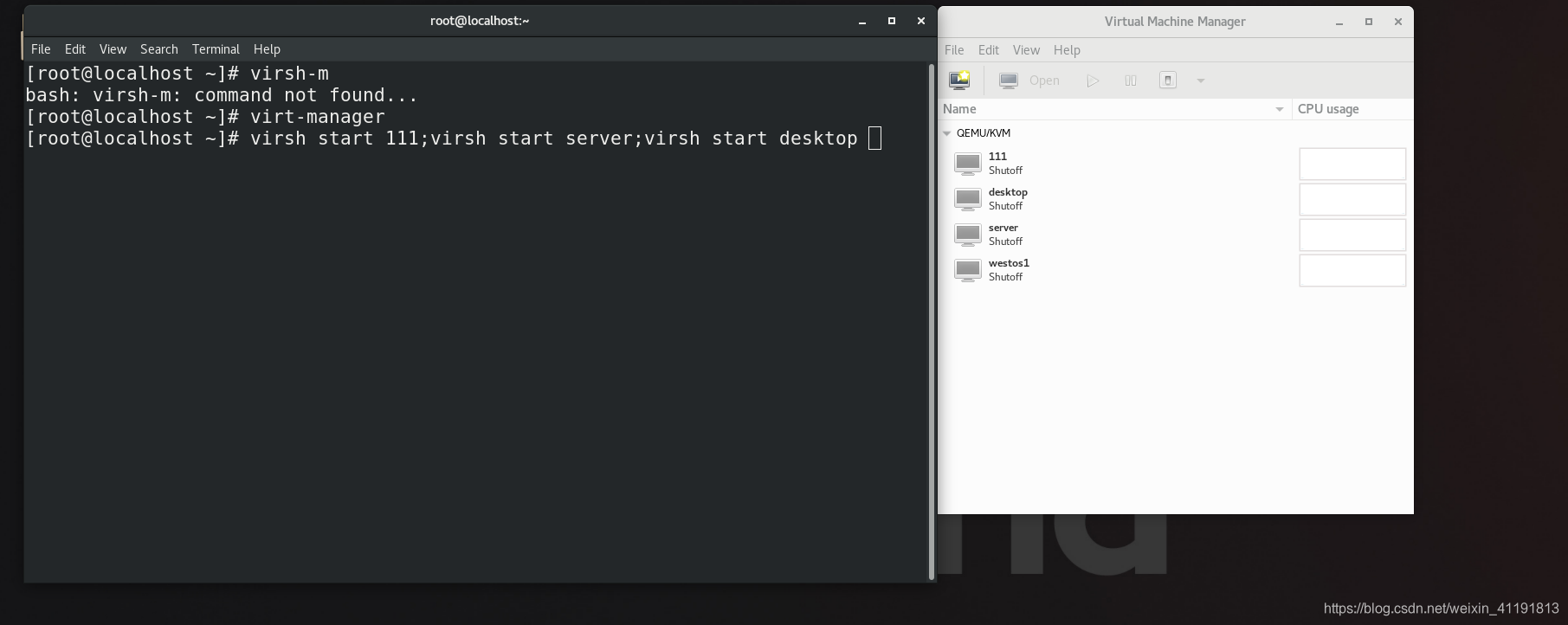Sort by the CPU usage column header
This screenshot has width=1568, height=625.
pos(1352,109)
